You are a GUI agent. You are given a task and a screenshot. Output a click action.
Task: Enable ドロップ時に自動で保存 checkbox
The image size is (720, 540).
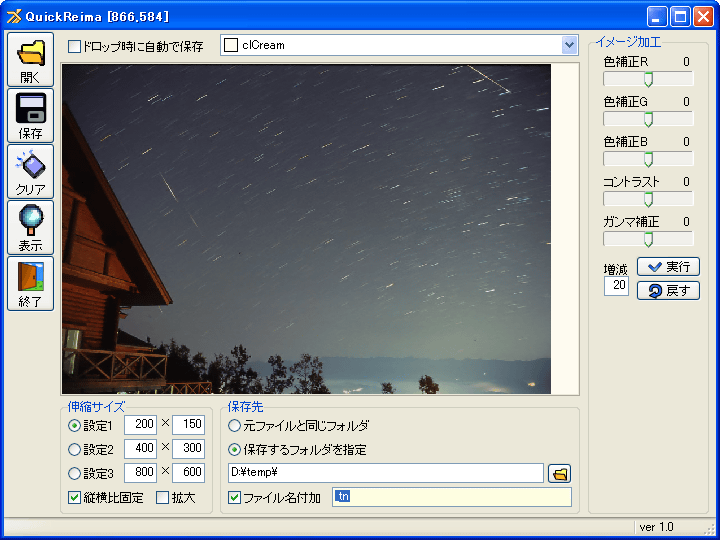(x=74, y=46)
